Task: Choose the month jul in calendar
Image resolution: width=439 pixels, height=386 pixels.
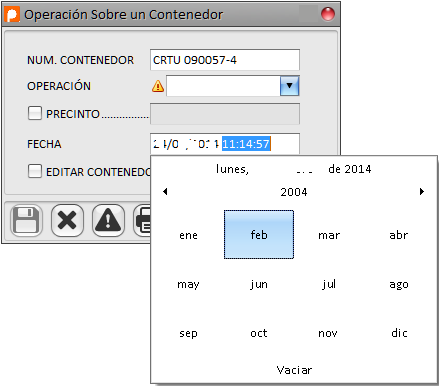Action: tap(329, 284)
